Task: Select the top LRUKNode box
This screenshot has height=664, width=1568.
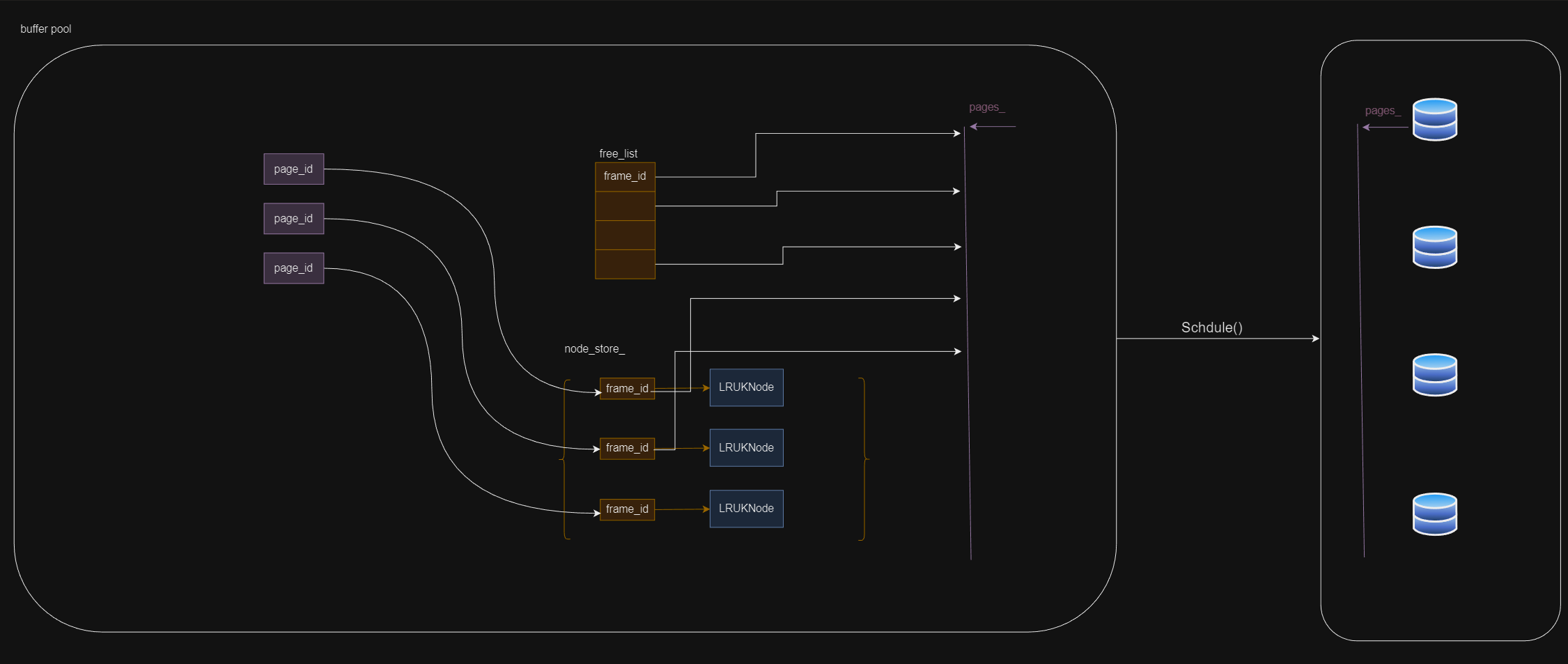Action: tap(746, 387)
